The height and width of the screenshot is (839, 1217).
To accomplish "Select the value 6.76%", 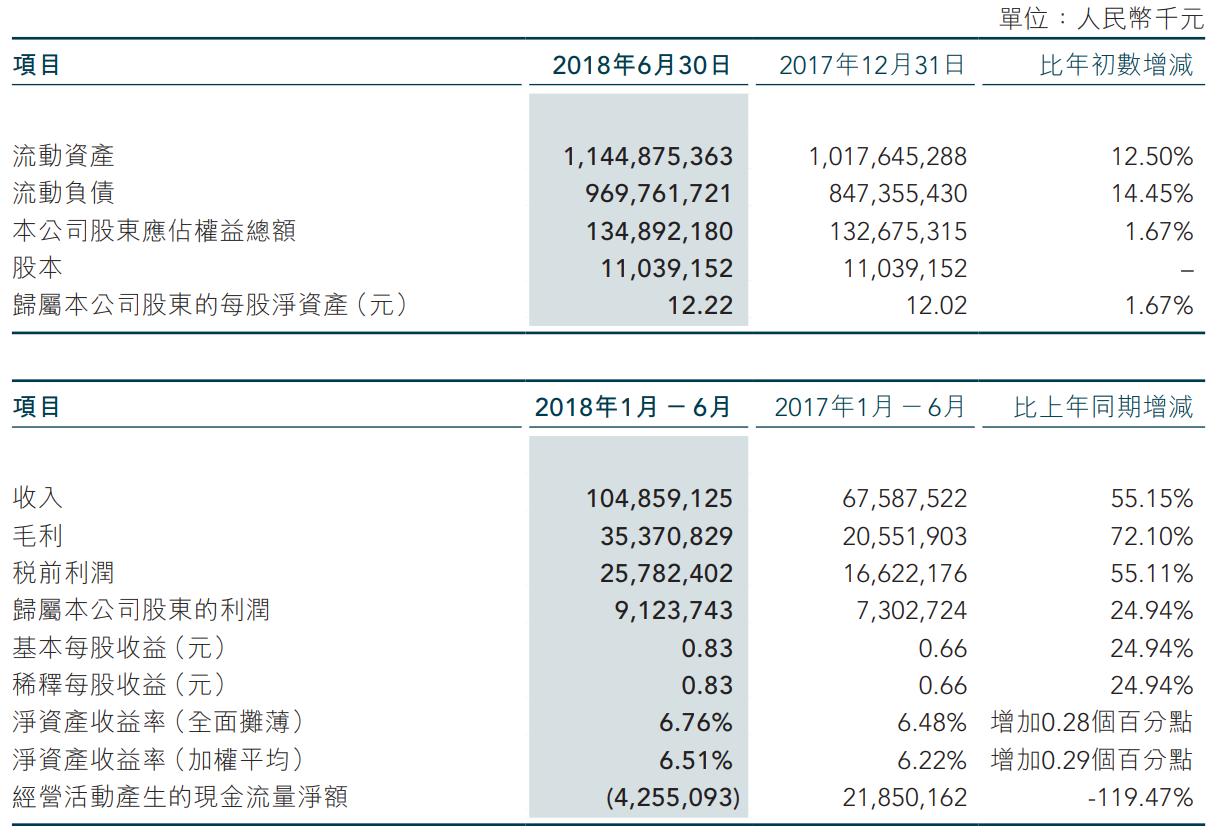I will coord(695,723).
